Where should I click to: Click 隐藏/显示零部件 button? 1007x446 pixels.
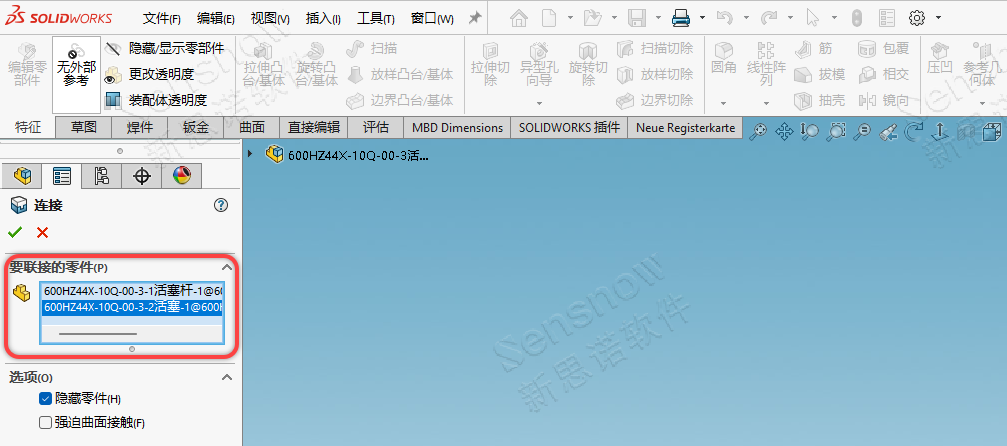pos(165,48)
